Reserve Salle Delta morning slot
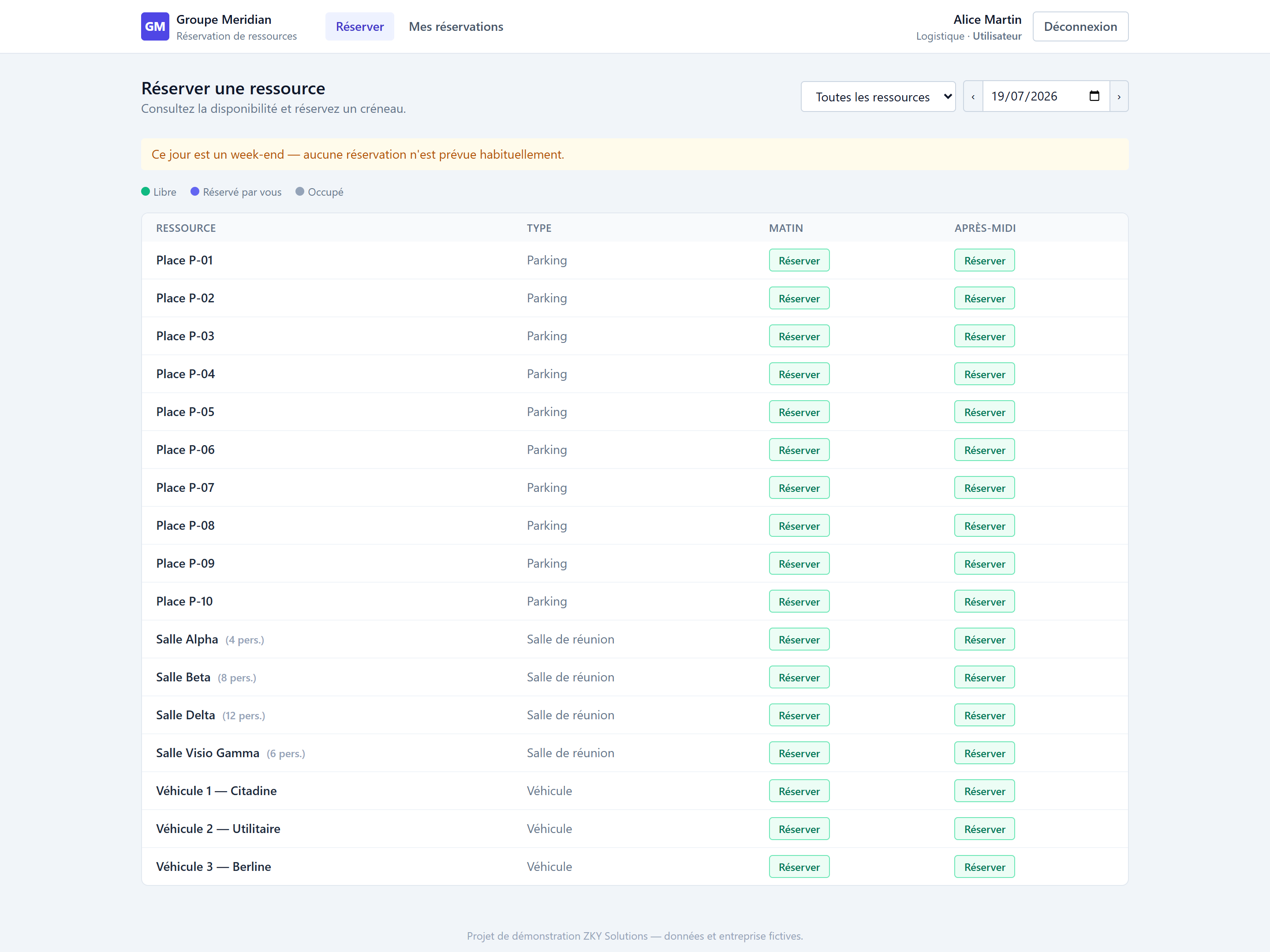 click(x=799, y=715)
